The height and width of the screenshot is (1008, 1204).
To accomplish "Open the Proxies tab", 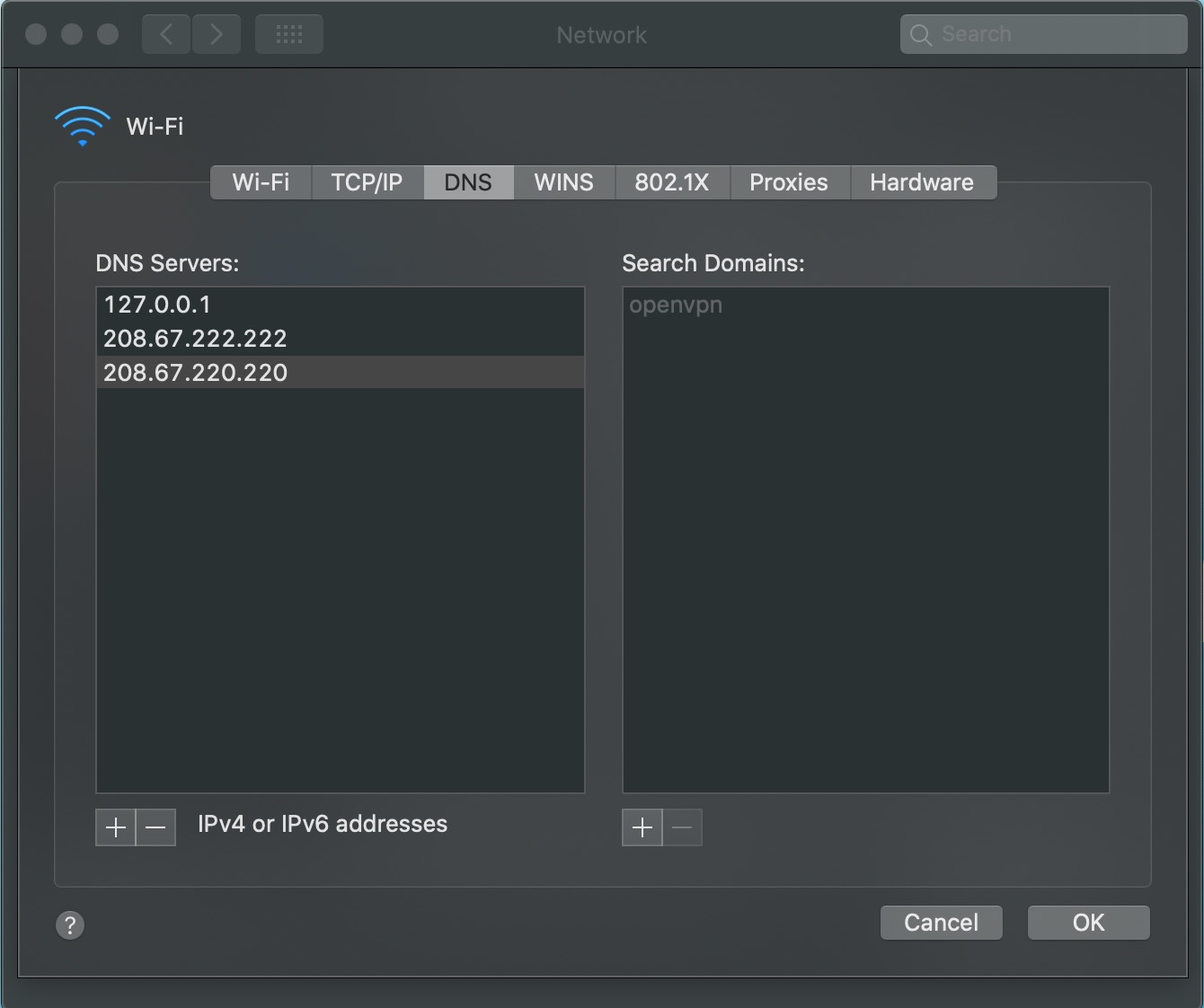I will point(789,182).
